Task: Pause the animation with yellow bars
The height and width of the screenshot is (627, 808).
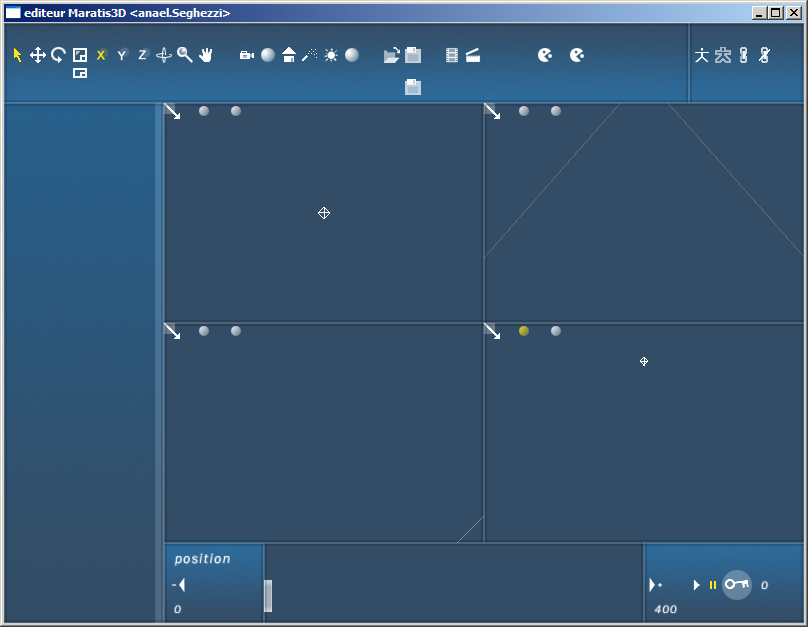Action: 713,585
